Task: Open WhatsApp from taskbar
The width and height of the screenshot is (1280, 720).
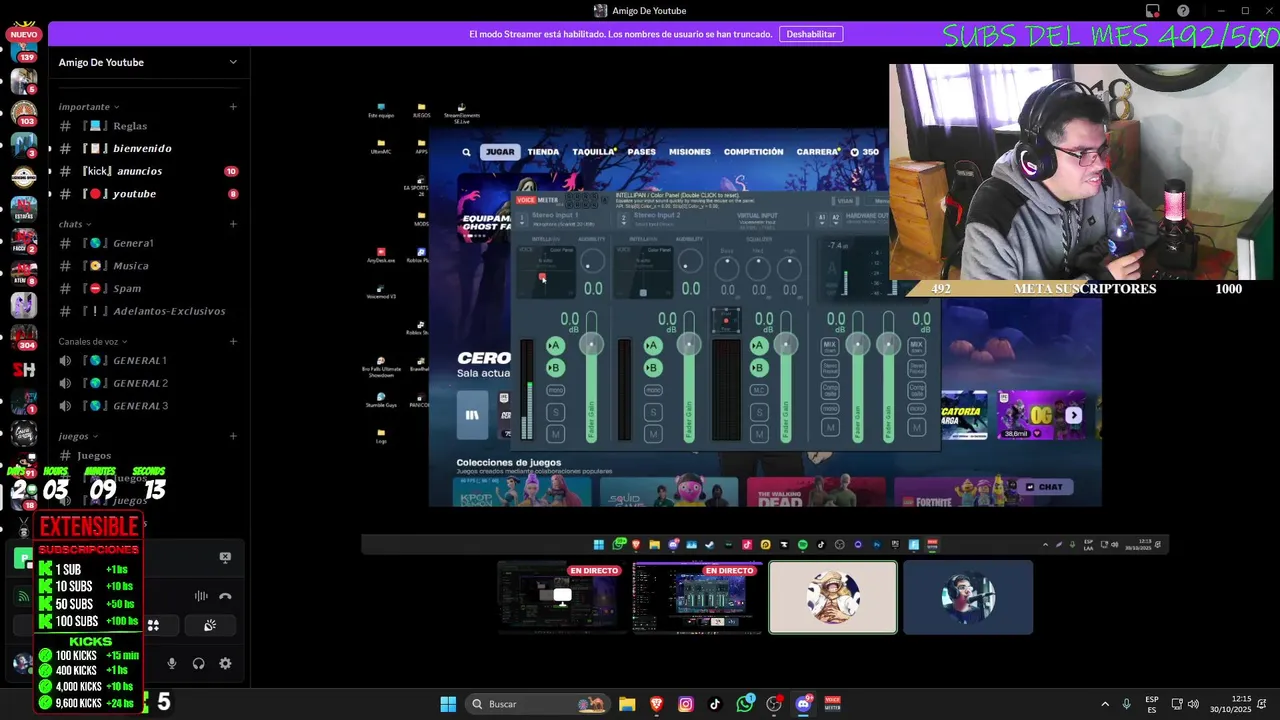Action: (745, 704)
